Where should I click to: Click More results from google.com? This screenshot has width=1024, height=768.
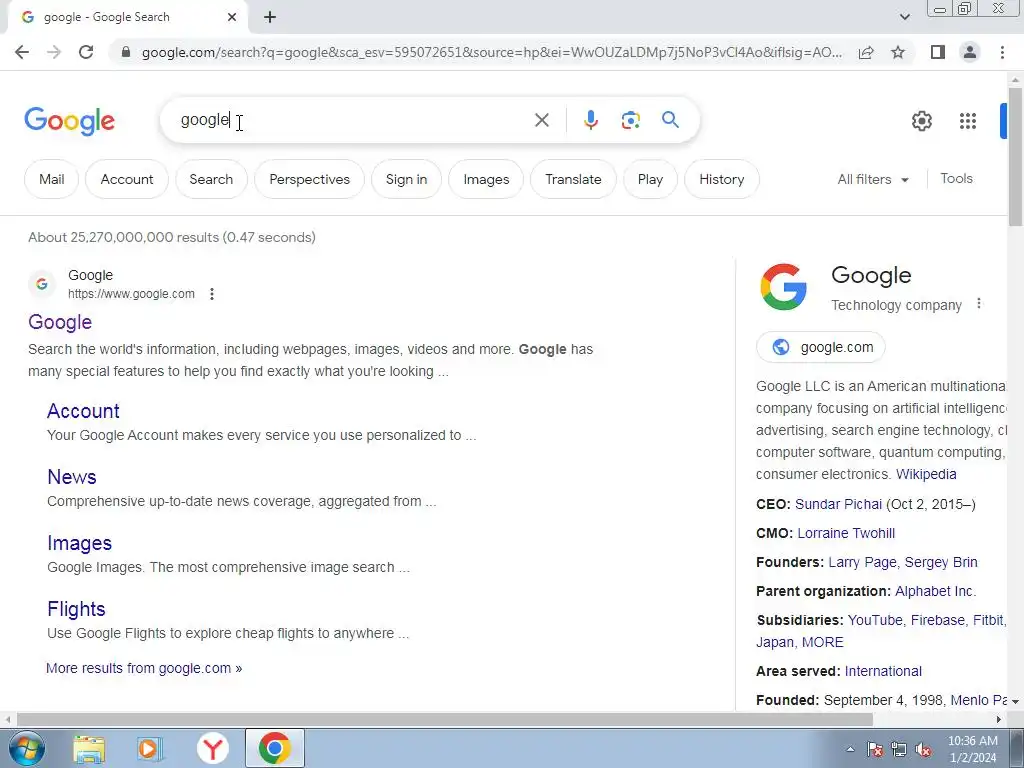click(144, 668)
